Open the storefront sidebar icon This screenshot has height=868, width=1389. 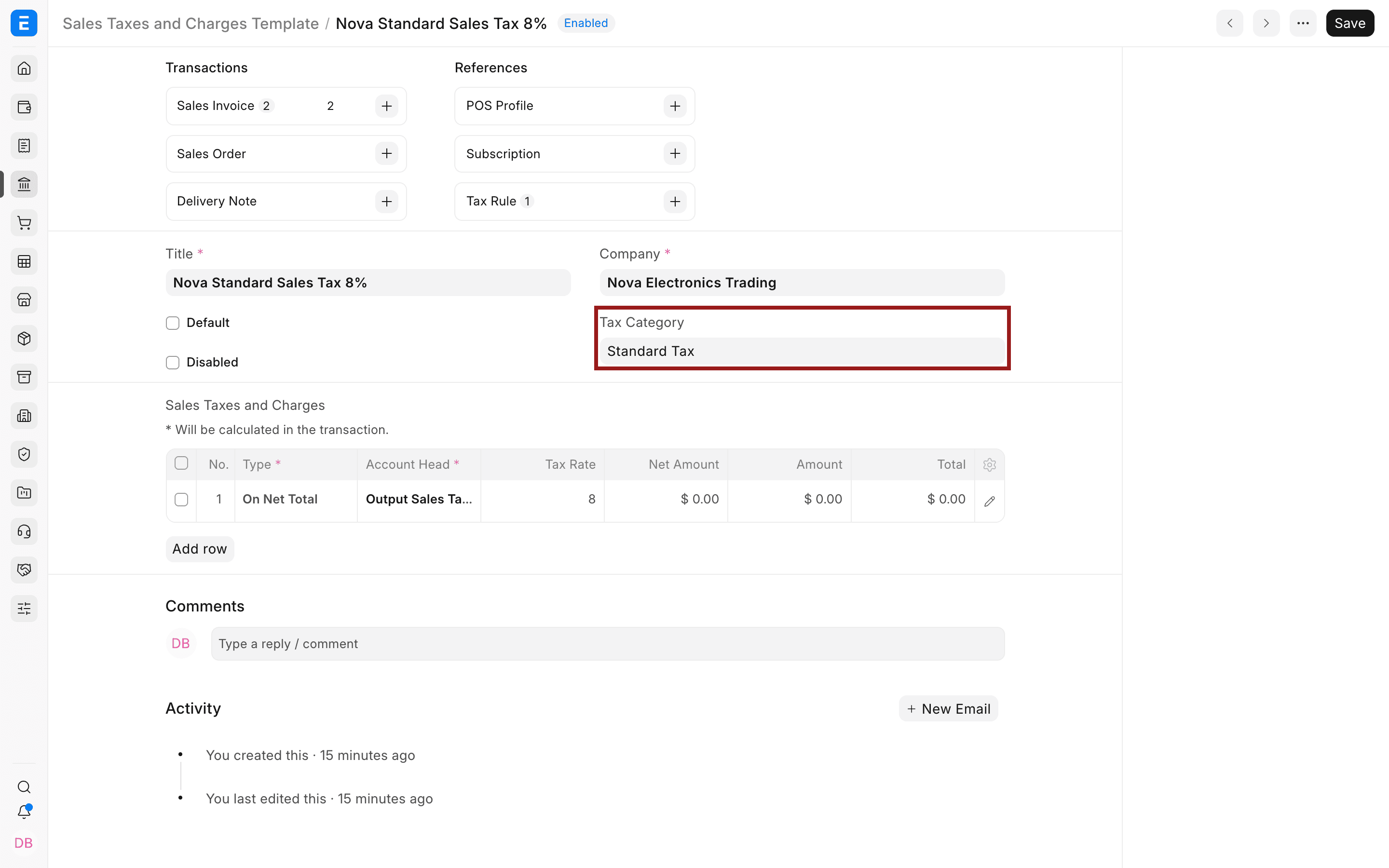(24, 299)
